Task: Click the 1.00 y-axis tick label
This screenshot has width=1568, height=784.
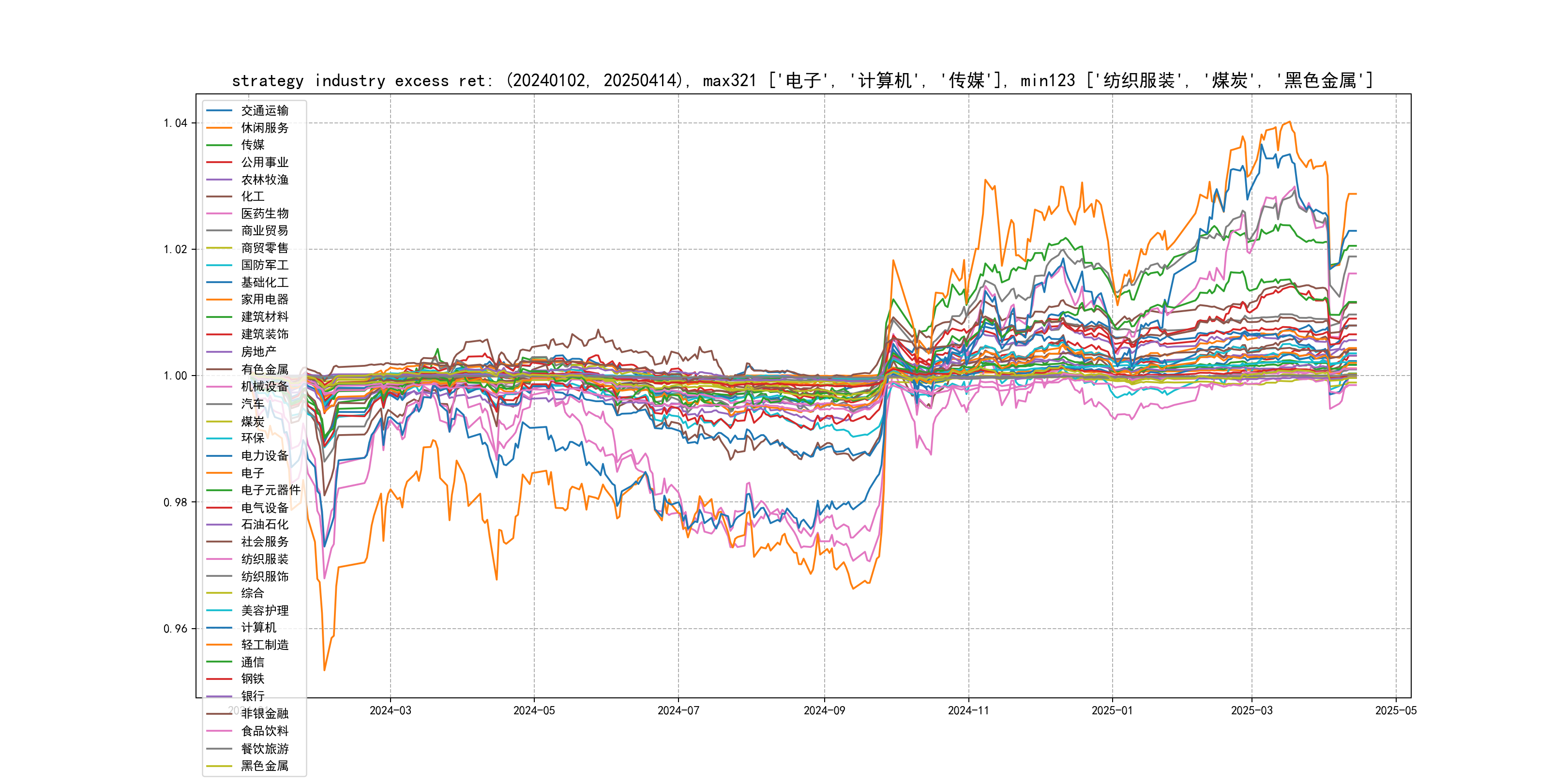Action: coord(175,376)
